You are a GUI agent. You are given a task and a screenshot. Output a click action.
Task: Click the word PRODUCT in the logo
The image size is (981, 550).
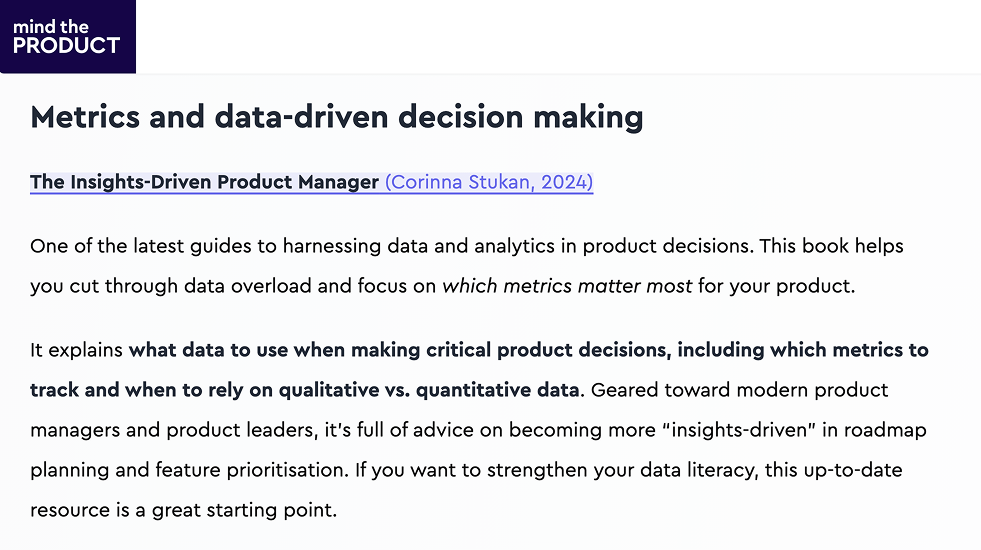[x=66, y=46]
